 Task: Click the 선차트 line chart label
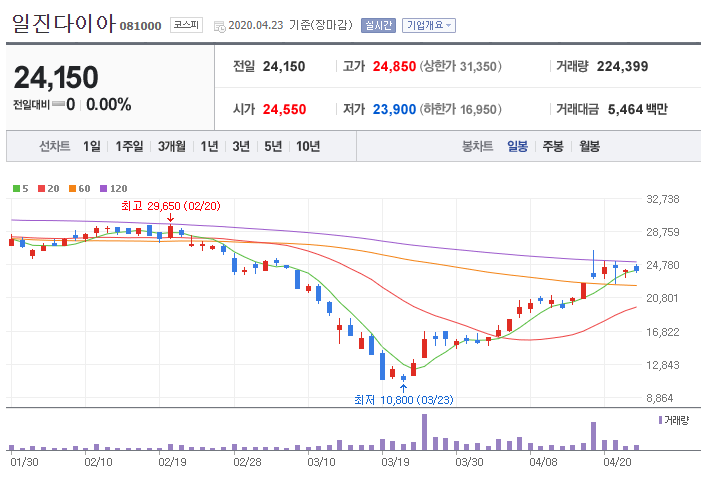pyautogui.click(x=55, y=146)
